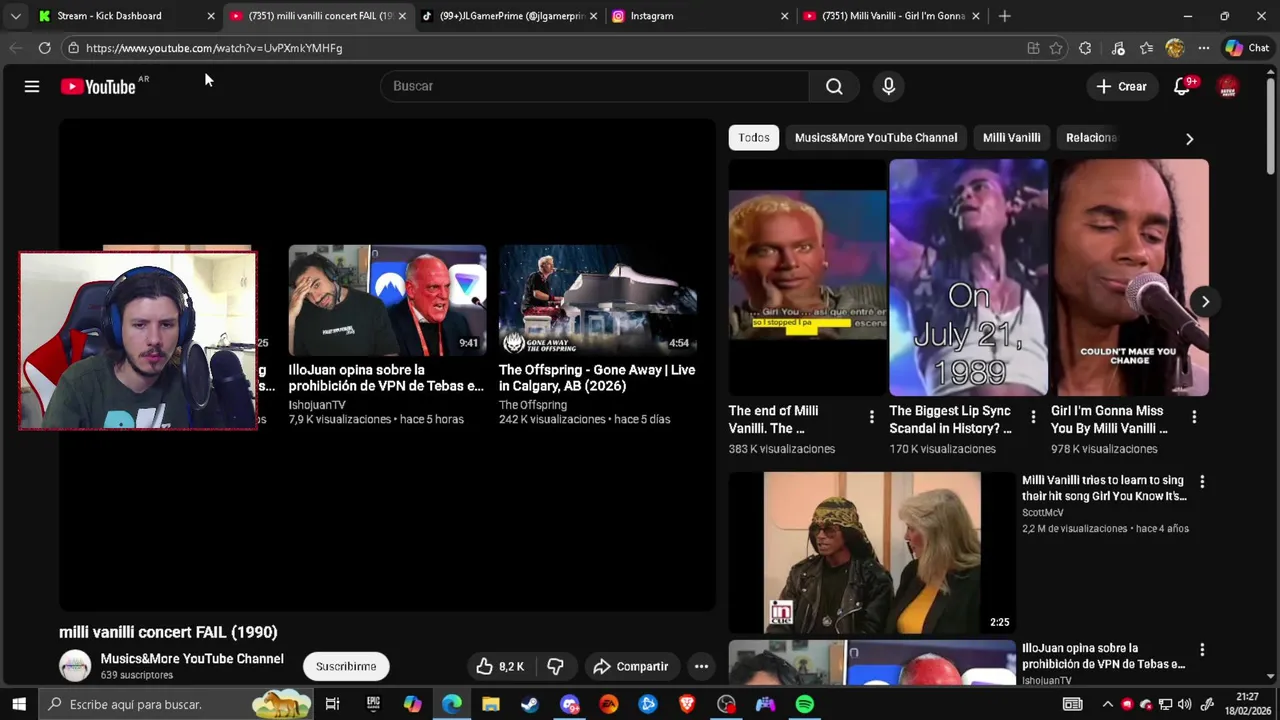Open the 2:25 Milli Vanilli interview thumbnail
This screenshot has height=720, width=1280.
point(872,553)
